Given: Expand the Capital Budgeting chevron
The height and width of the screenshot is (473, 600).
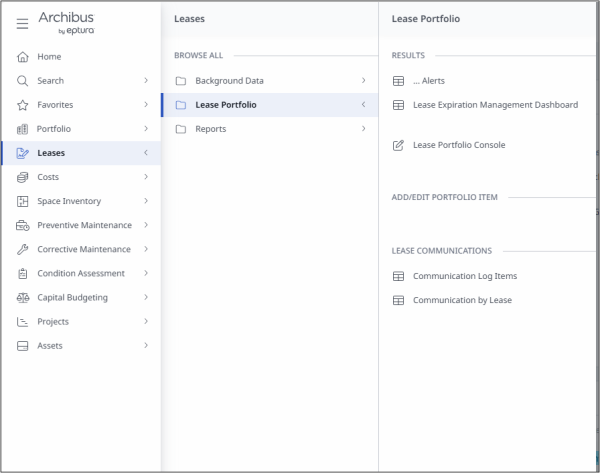Looking at the screenshot, I should pyautogui.click(x=146, y=297).
